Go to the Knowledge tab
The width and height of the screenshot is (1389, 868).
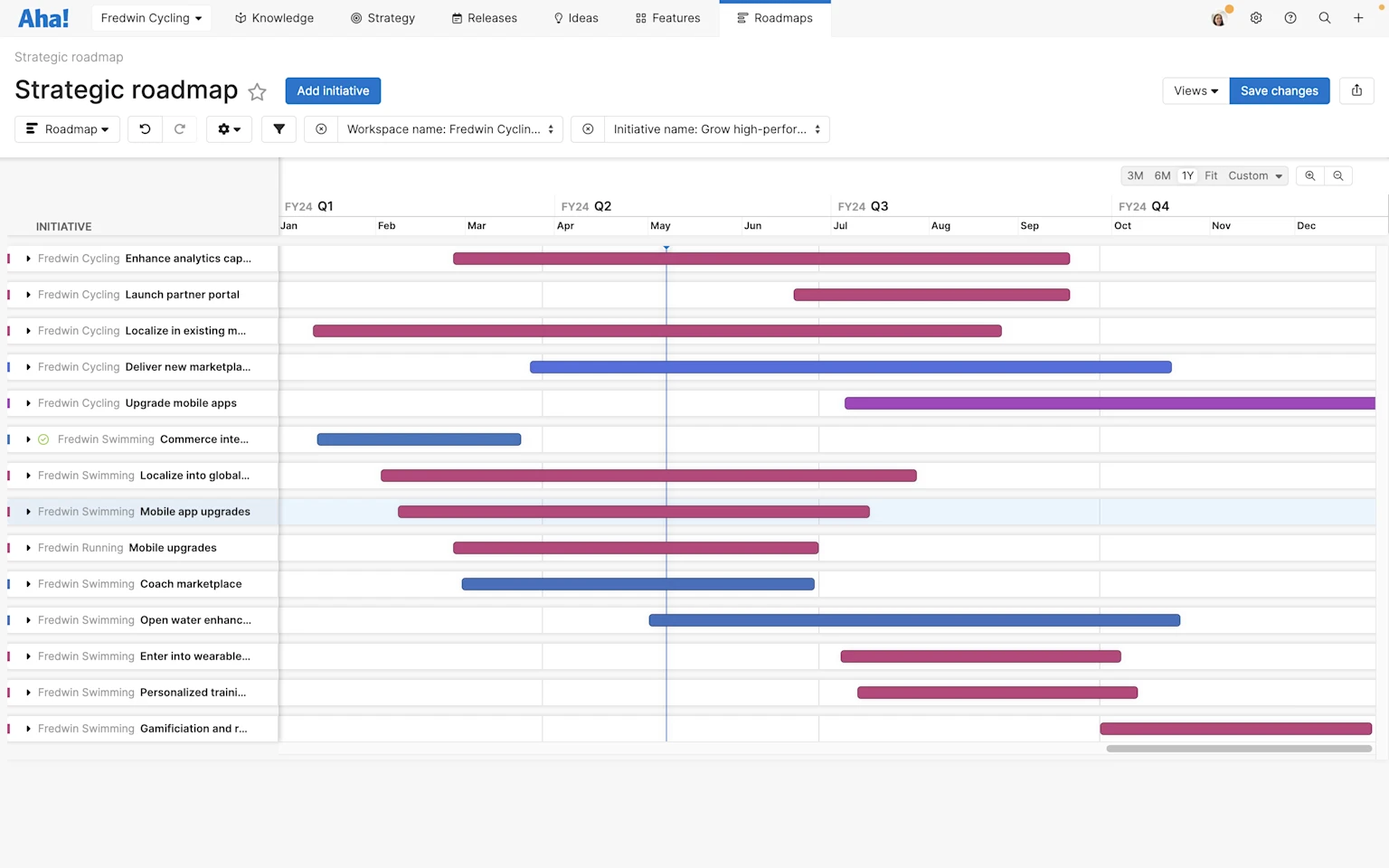pyautogui.click(x=274, y=18)
